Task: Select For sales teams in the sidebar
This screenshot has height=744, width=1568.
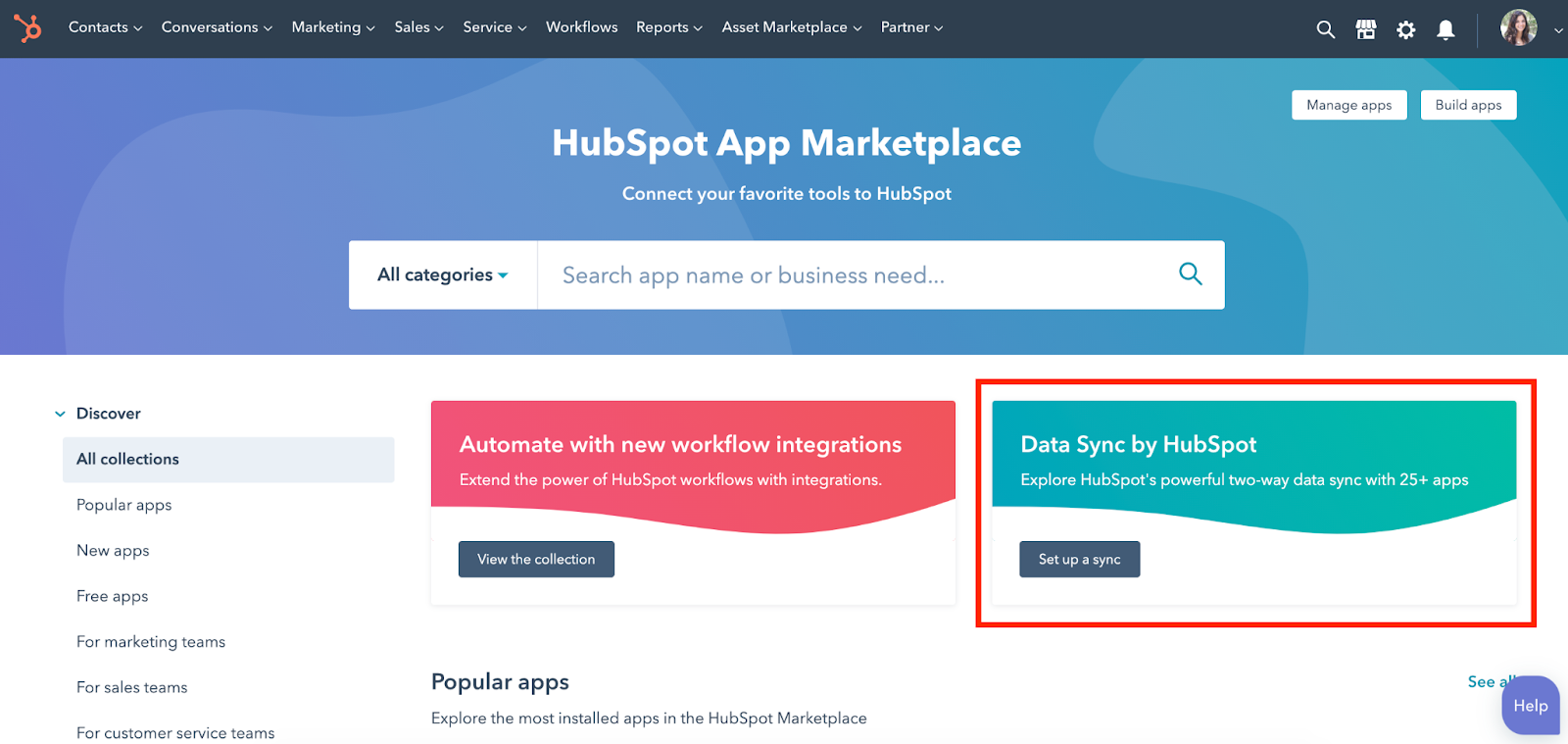Action: click(132, 687)
